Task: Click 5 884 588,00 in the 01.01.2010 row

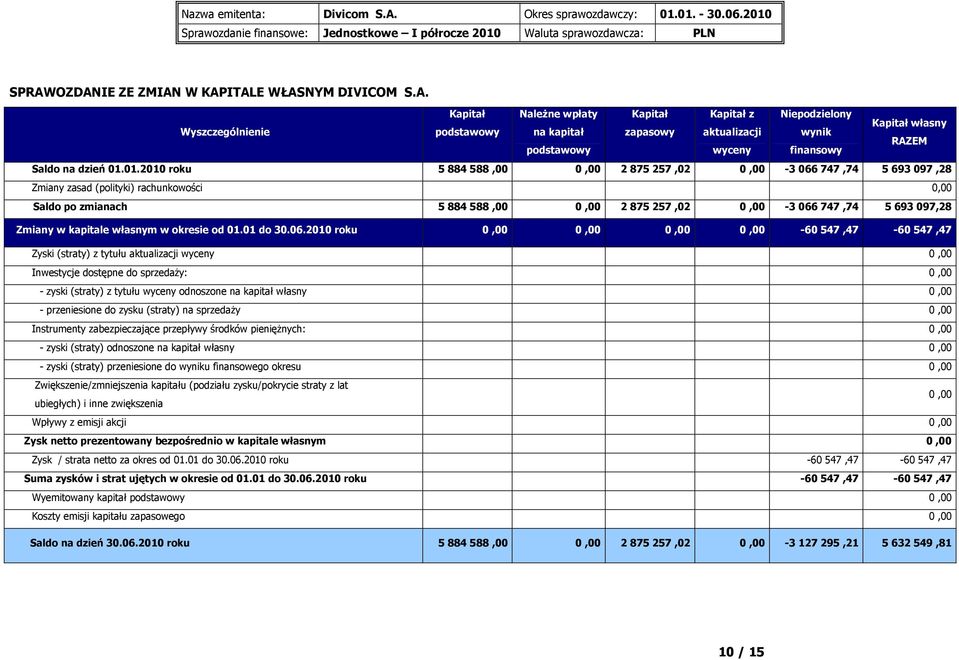Action: pyautogui.click(x=473, y=169)
